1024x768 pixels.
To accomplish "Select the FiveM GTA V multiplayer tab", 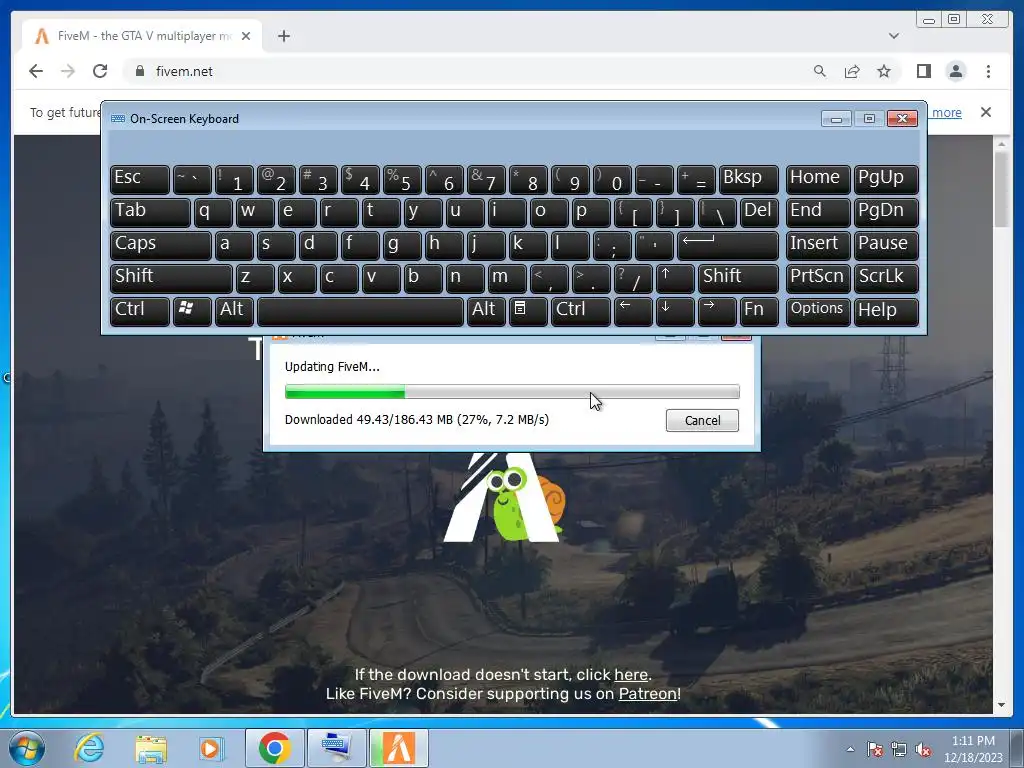I will [142, 36].
